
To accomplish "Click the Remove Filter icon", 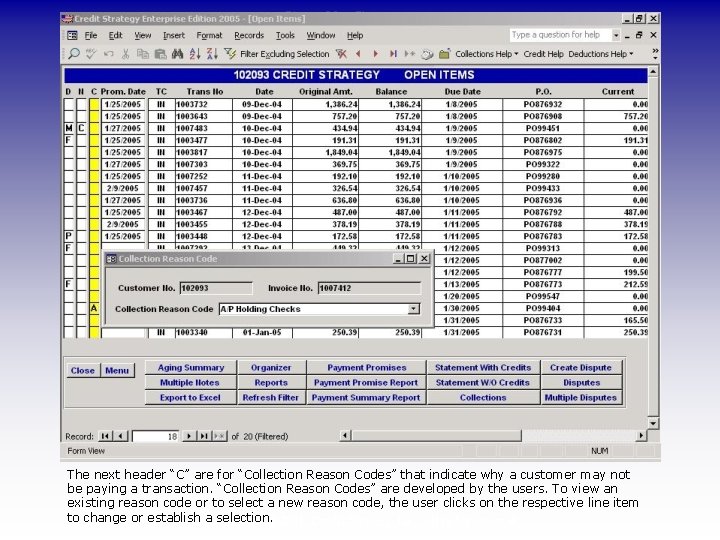I will coord(341,54).
